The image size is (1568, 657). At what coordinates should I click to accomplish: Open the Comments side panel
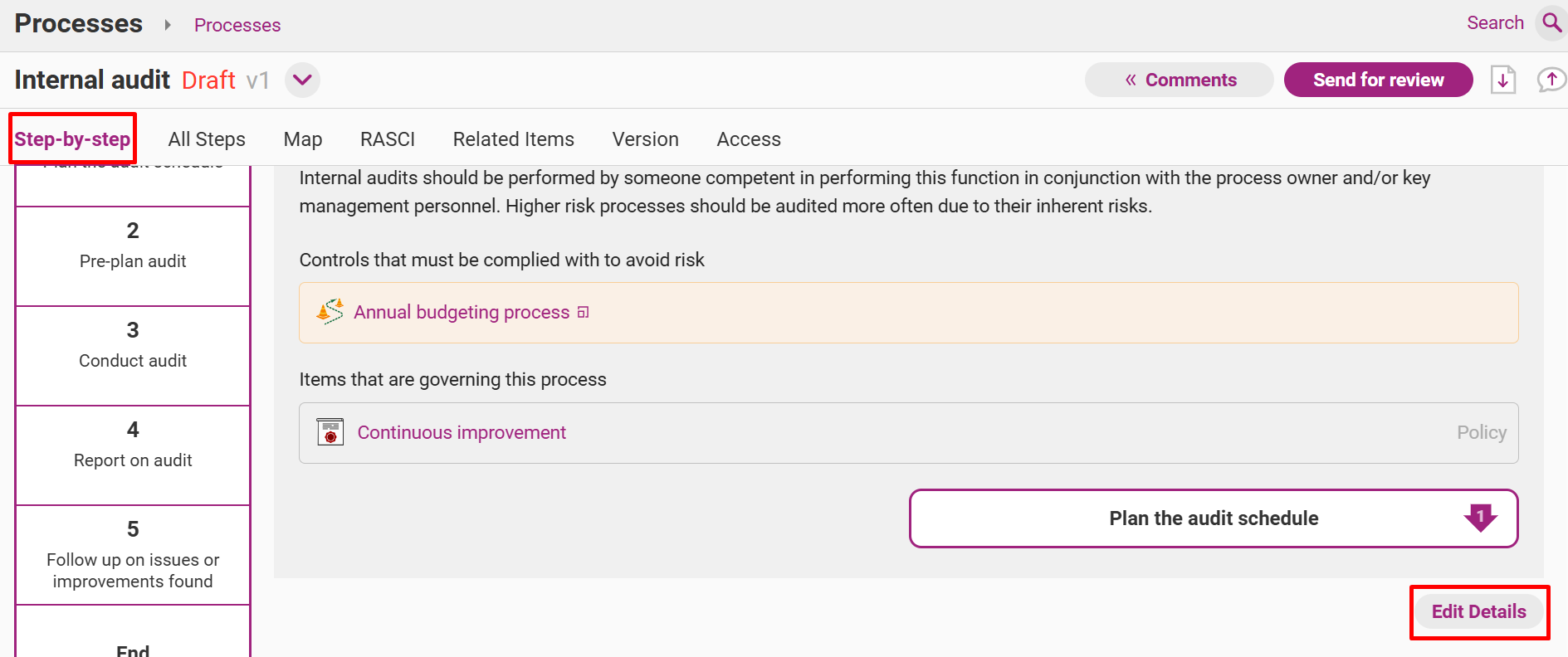[x=1179, y=80]
